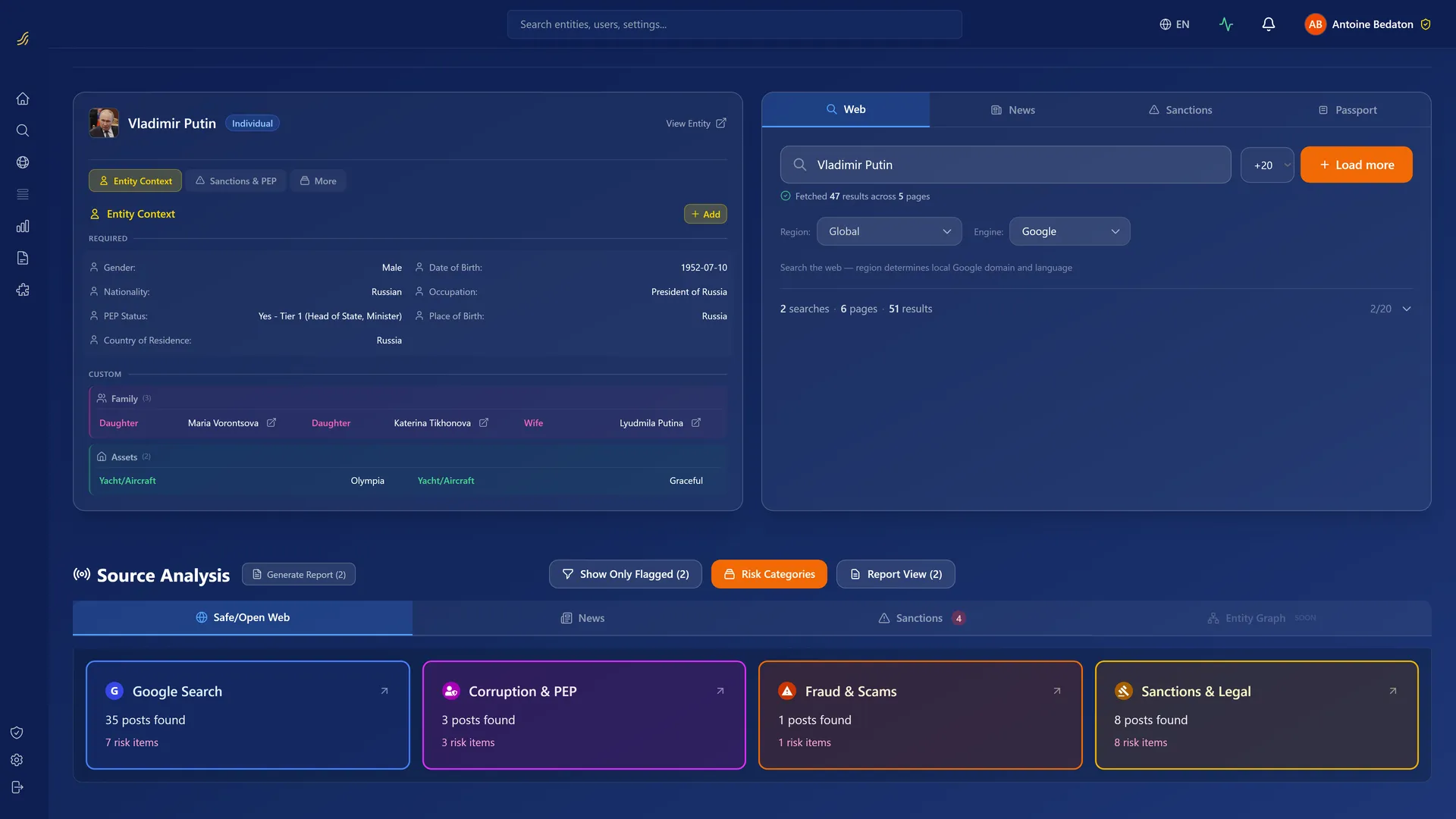1456x819 pixels.
Task: Click the app logo at top left
Action: (x=23, y=38)
